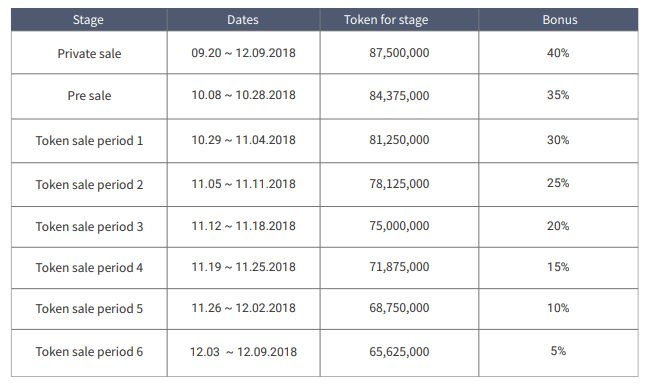The image size is (649, 386).
Task: Click the 11.26 ~ 12.02.2018 date cell
Action: click(x=243, y=309)
